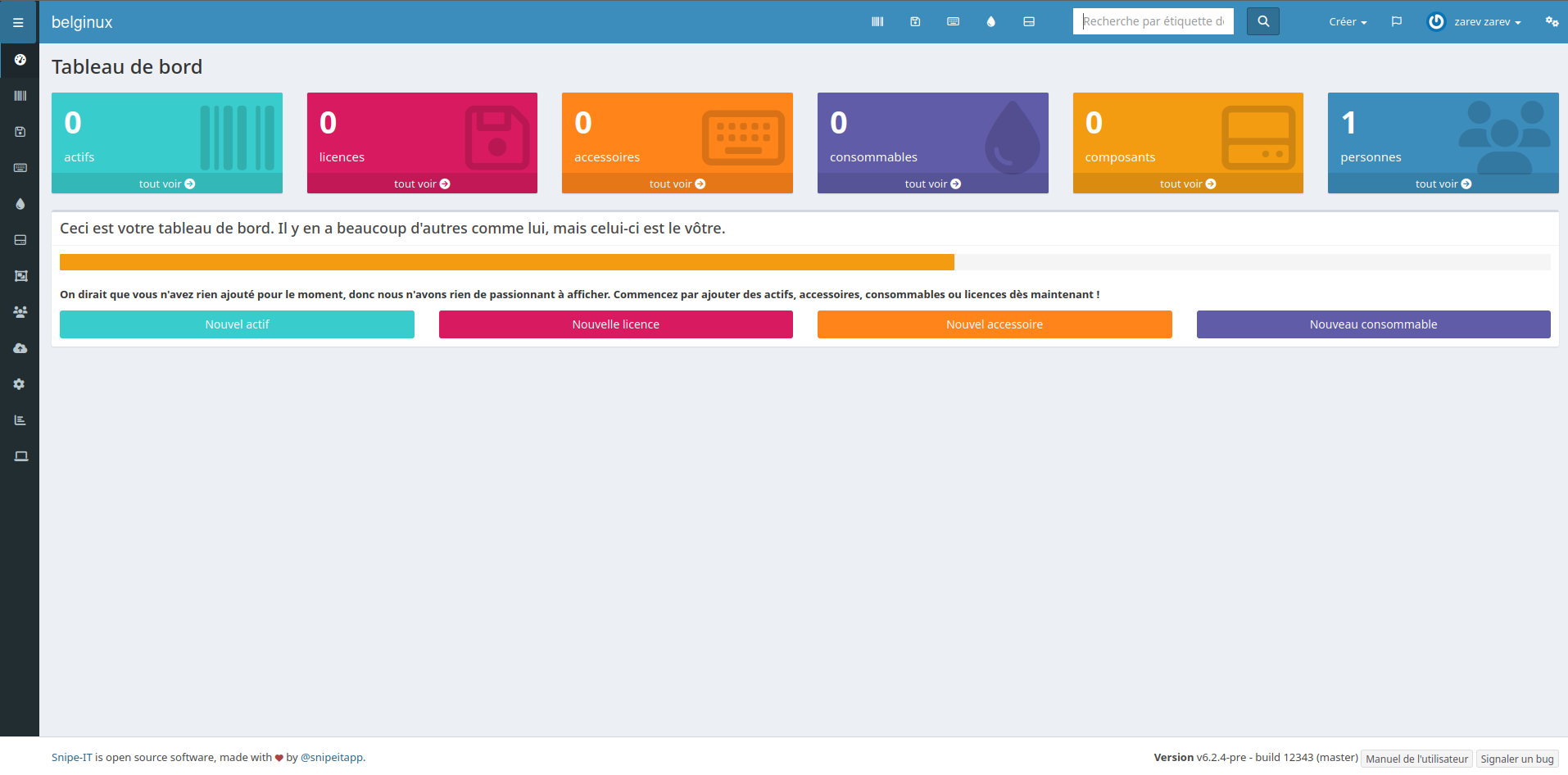Open the Settings gear icon in the sidebar
Image resolution: width=1568 pixels, height=775 pixels.
[x=19, y=384]
